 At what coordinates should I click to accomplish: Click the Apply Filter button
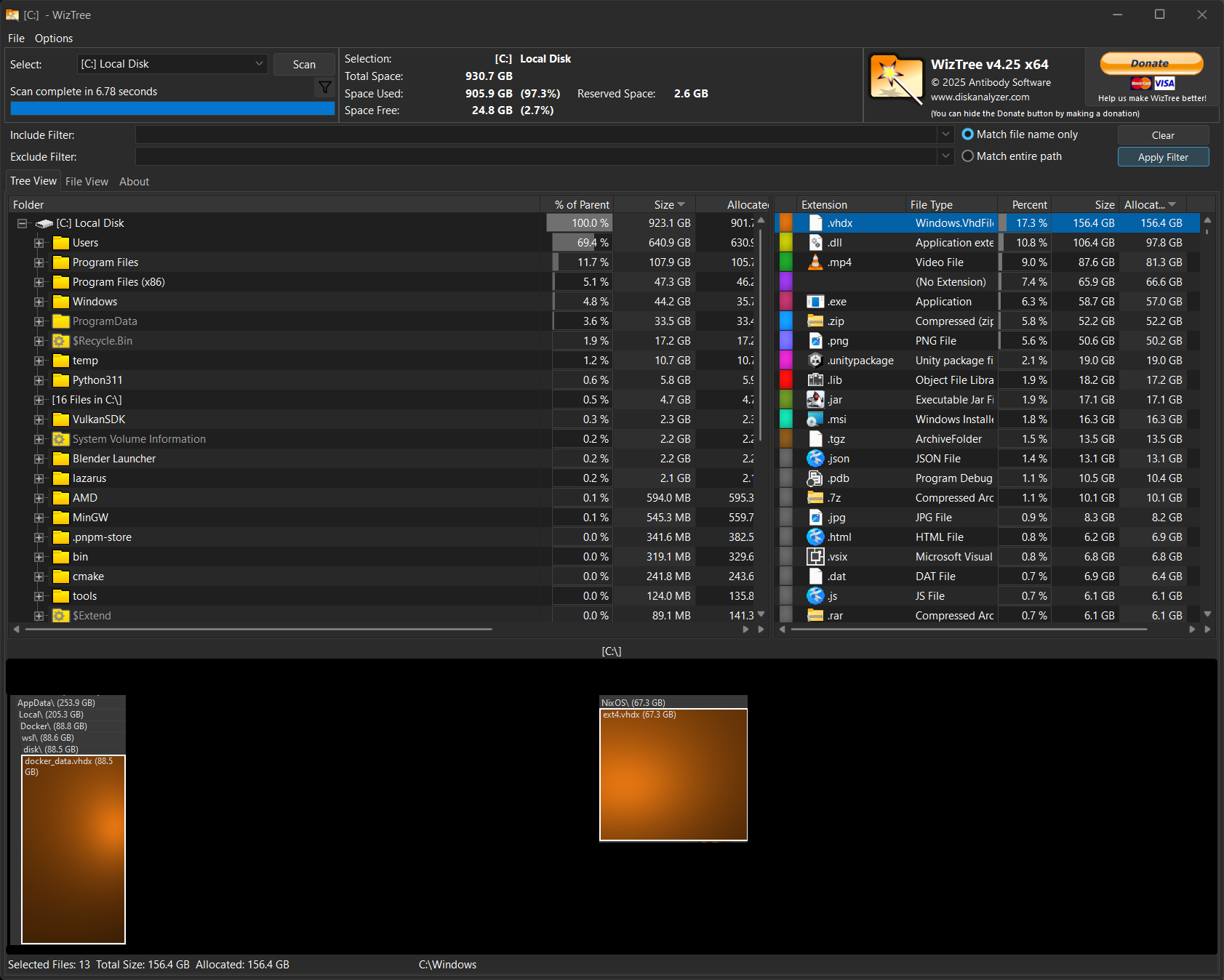(x=1163, y=157)
